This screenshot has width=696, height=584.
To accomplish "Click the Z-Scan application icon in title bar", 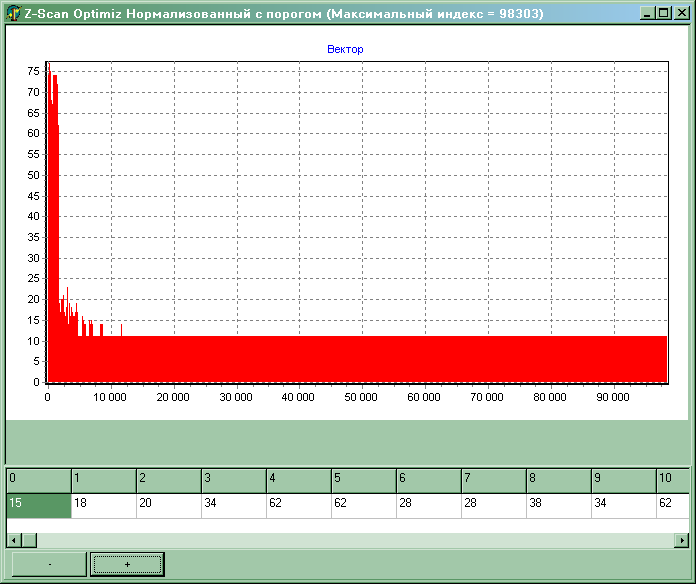I will click(13, 13).
